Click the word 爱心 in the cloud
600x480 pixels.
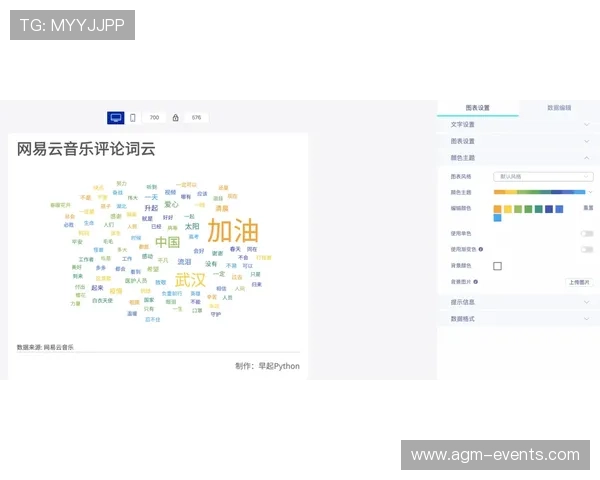tap(171, 204)
